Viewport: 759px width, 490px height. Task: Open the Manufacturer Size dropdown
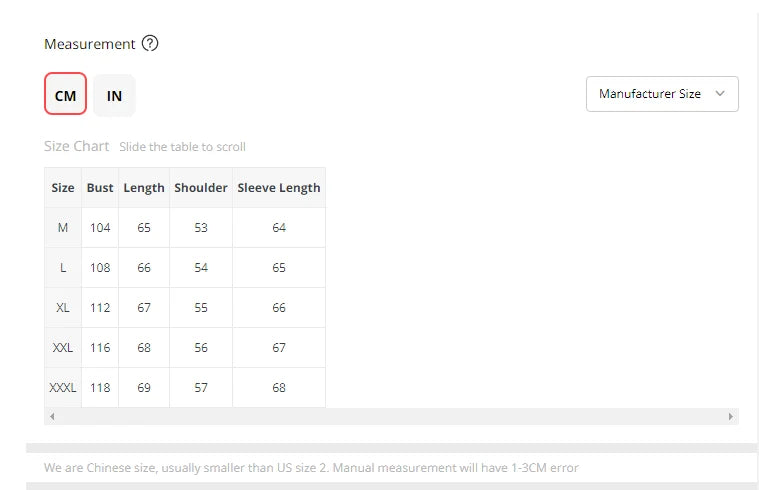click(x=662, y=94)
